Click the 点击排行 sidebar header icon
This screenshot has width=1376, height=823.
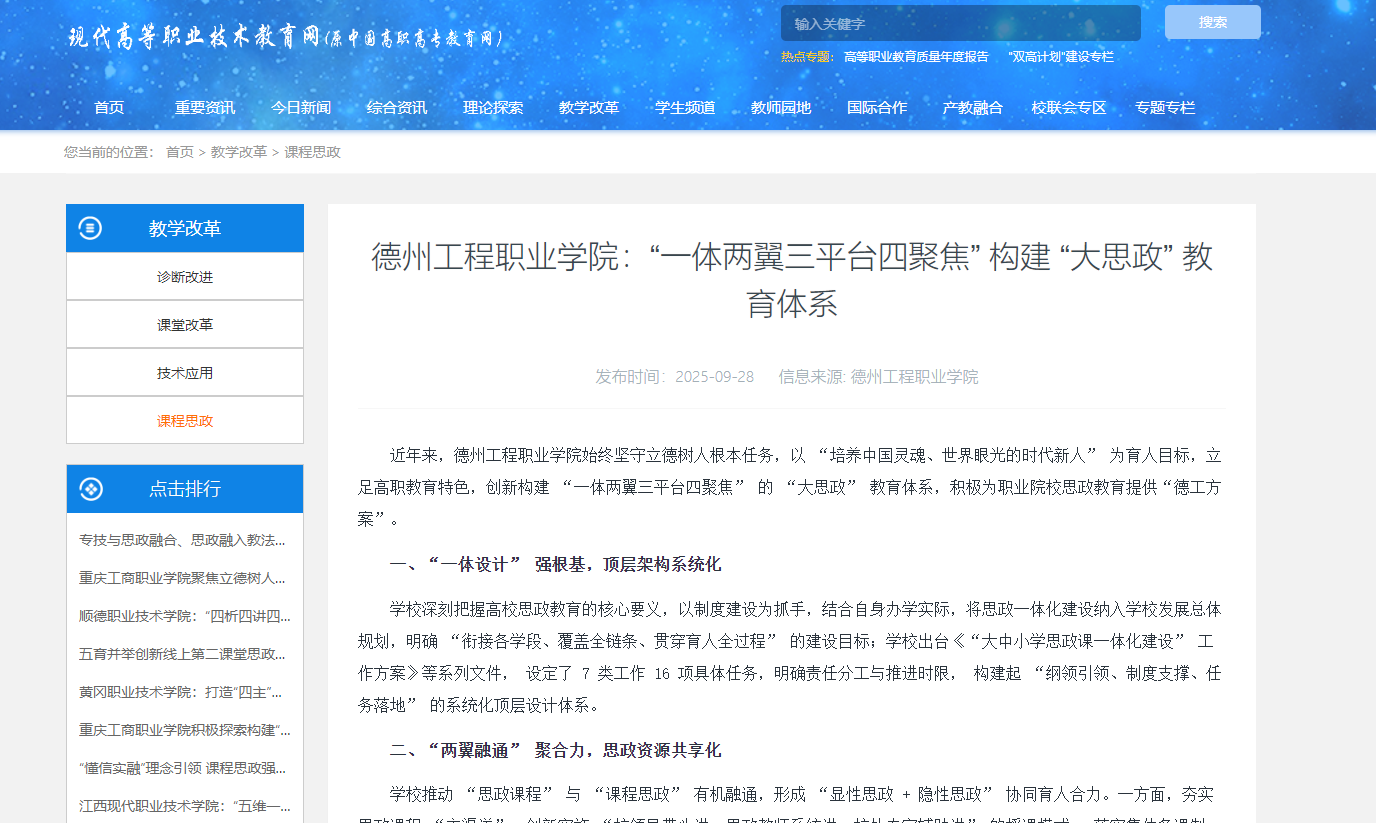90,489
